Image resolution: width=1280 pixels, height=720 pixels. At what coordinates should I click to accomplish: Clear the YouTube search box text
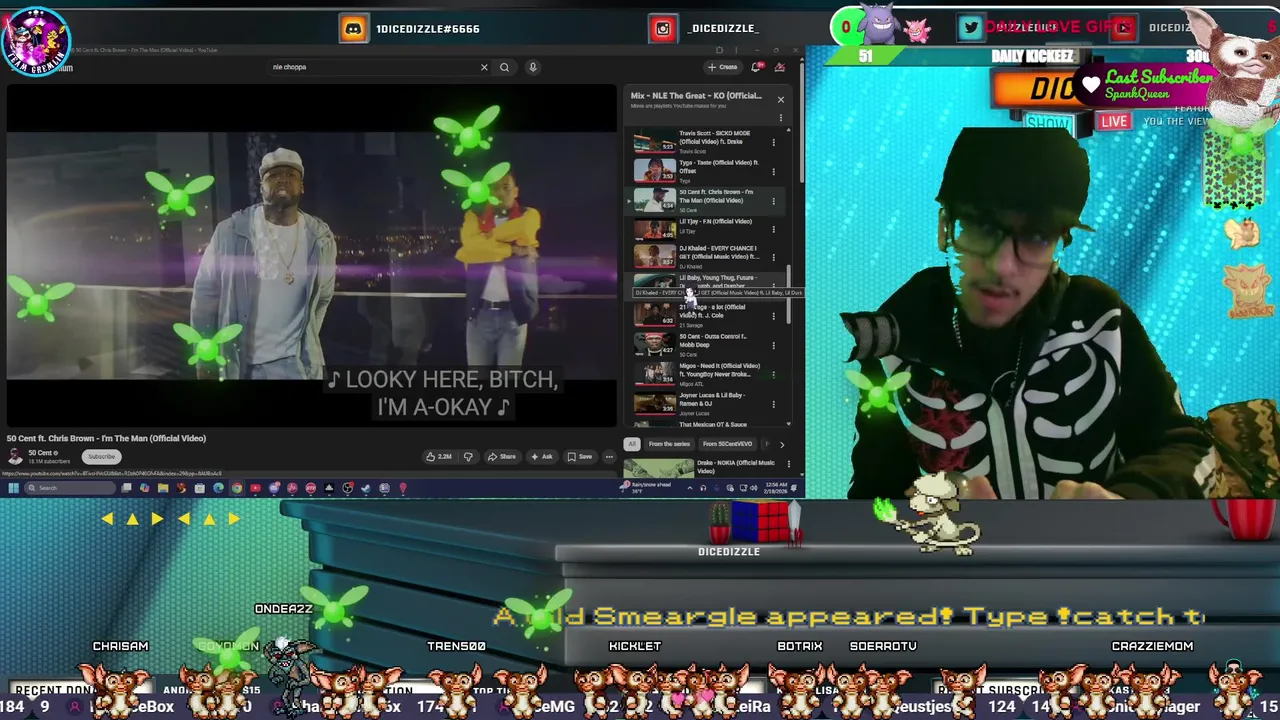click(x=484, y=67)
